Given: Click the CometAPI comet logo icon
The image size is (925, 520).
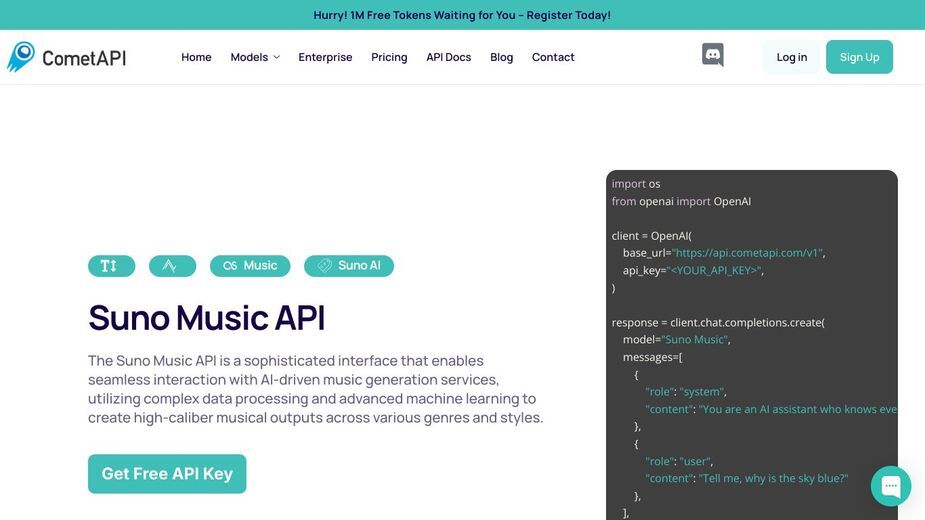Looking at the screenshot, I should pos(21,57).
